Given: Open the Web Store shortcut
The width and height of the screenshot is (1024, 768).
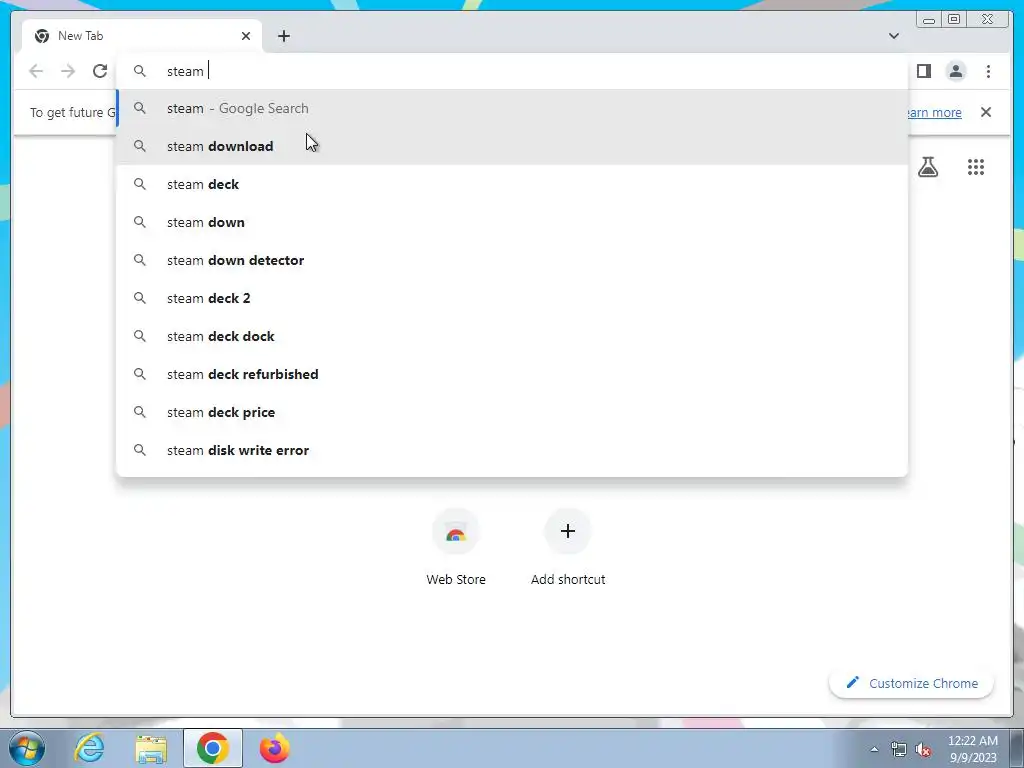Looking at the screenshot, I should (x=456, y=547).
